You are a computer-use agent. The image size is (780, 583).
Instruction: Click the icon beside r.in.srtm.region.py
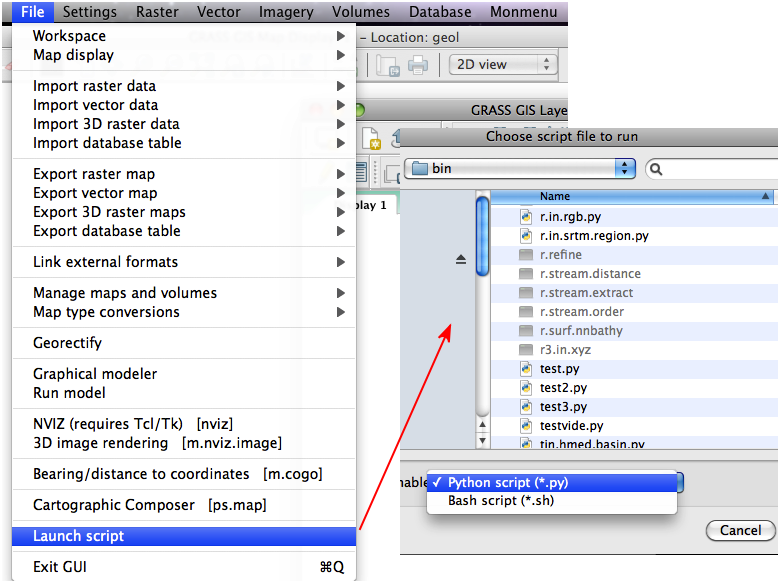[x=526, y=236]
